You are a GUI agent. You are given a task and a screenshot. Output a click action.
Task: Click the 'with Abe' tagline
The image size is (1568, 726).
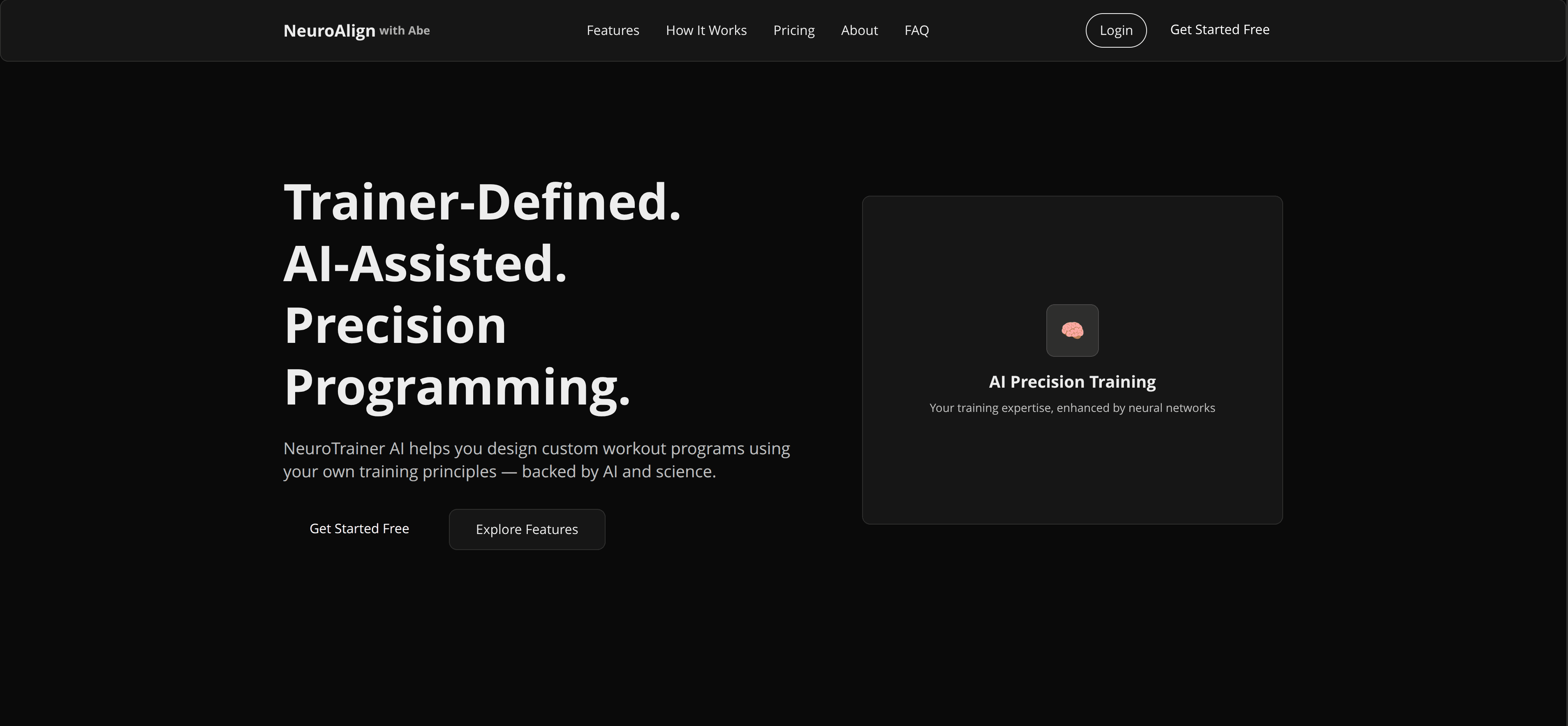tap(404, 30)
